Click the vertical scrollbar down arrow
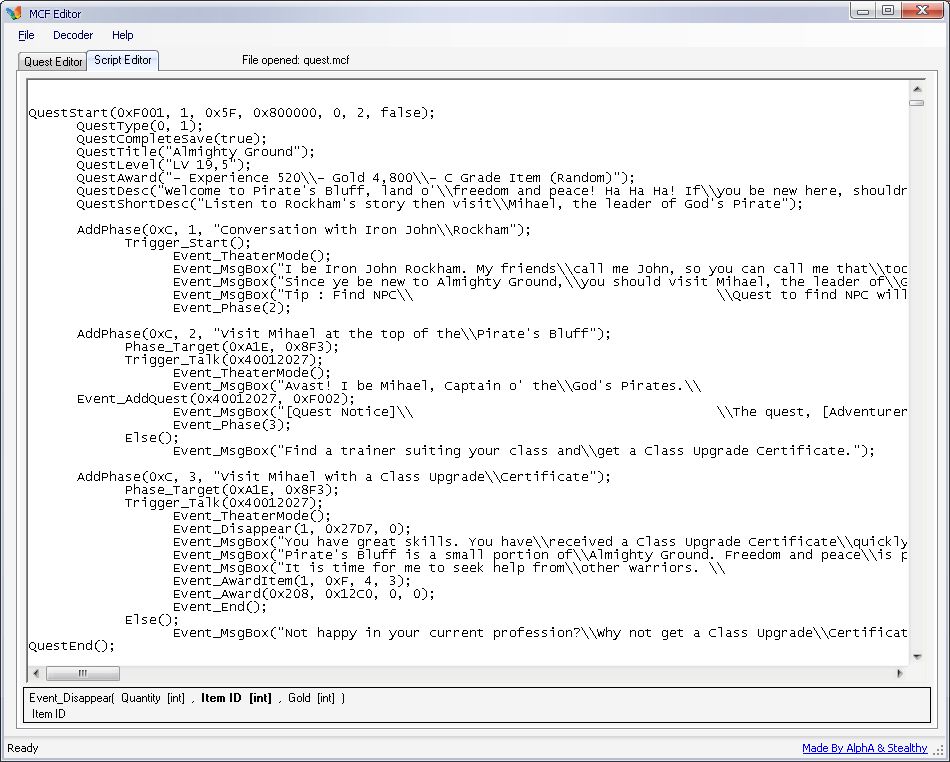 (916, 657)
